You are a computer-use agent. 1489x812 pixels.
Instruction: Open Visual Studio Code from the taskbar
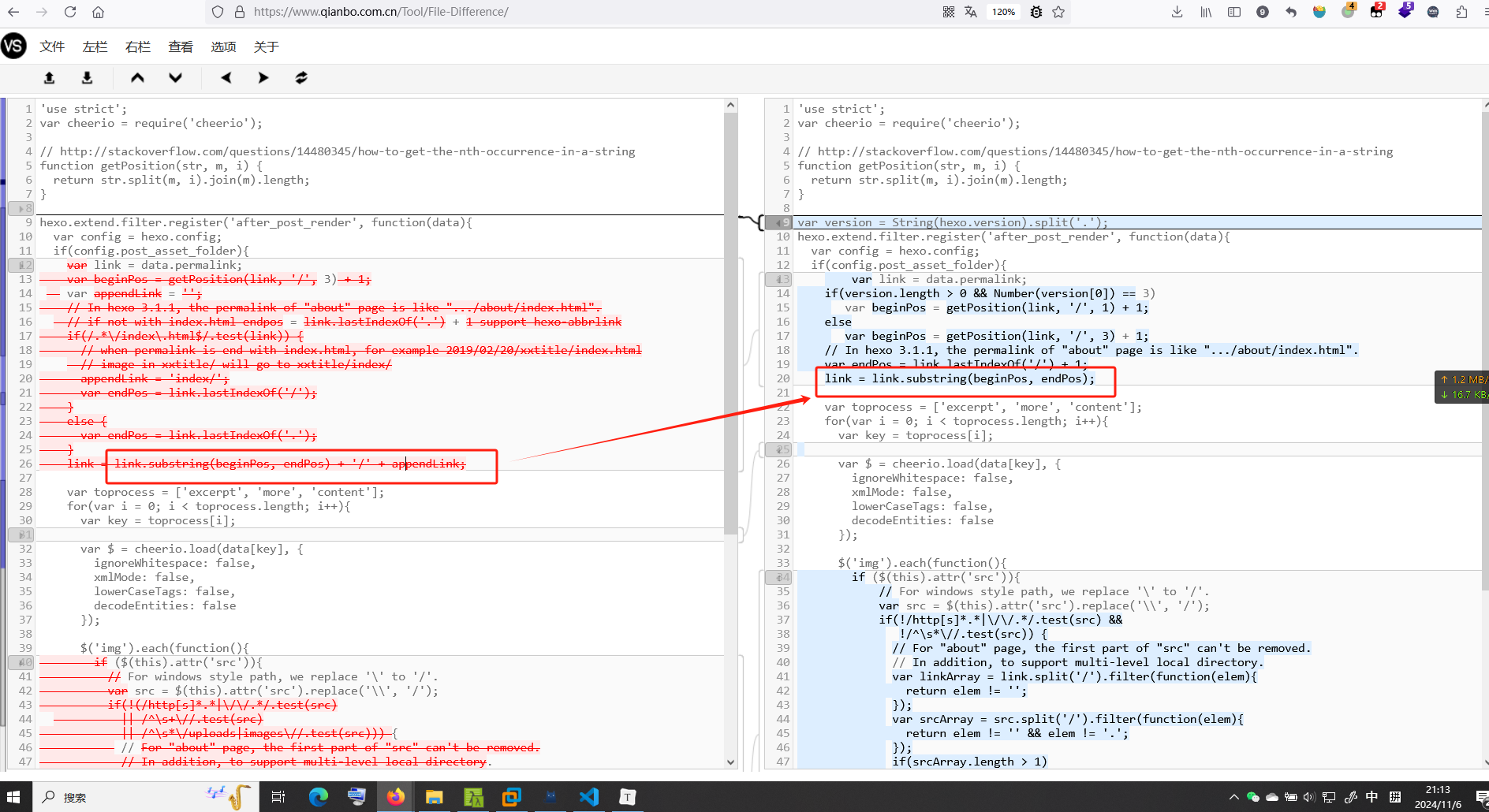(x=589, y=797)
